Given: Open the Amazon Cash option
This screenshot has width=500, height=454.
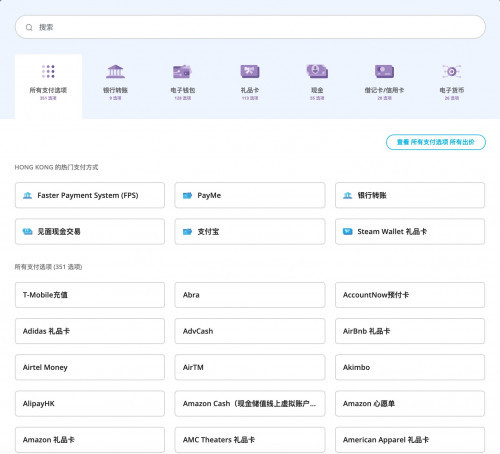Looking at the screenshot, I should (x=250, y=404).
